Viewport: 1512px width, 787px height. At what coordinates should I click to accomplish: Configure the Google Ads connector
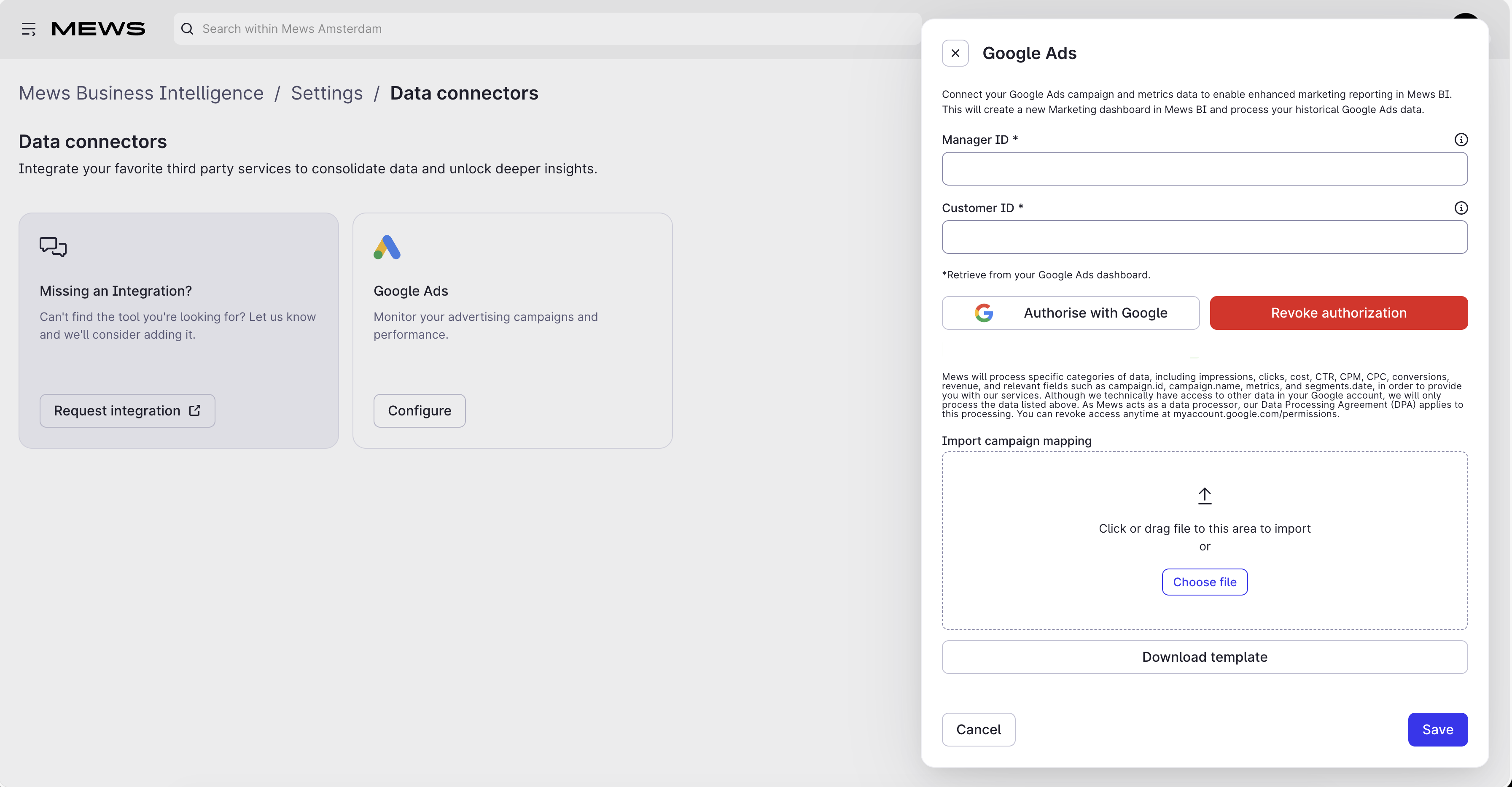click(420, 410)
